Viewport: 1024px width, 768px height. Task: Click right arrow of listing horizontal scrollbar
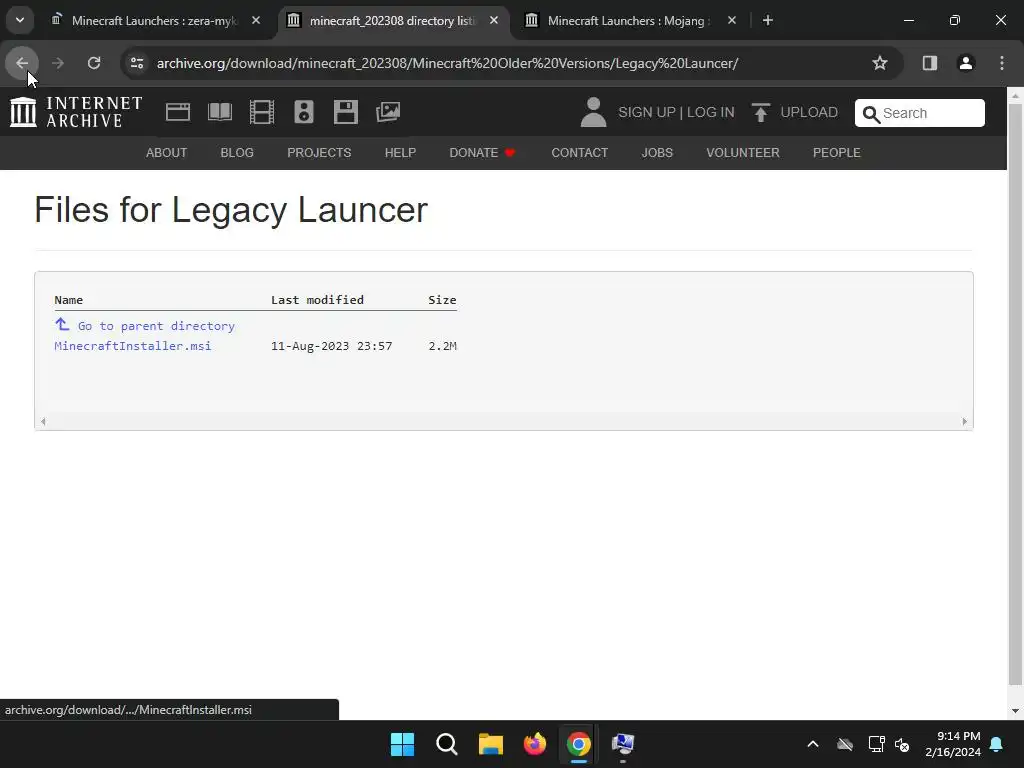click(965, 421)
